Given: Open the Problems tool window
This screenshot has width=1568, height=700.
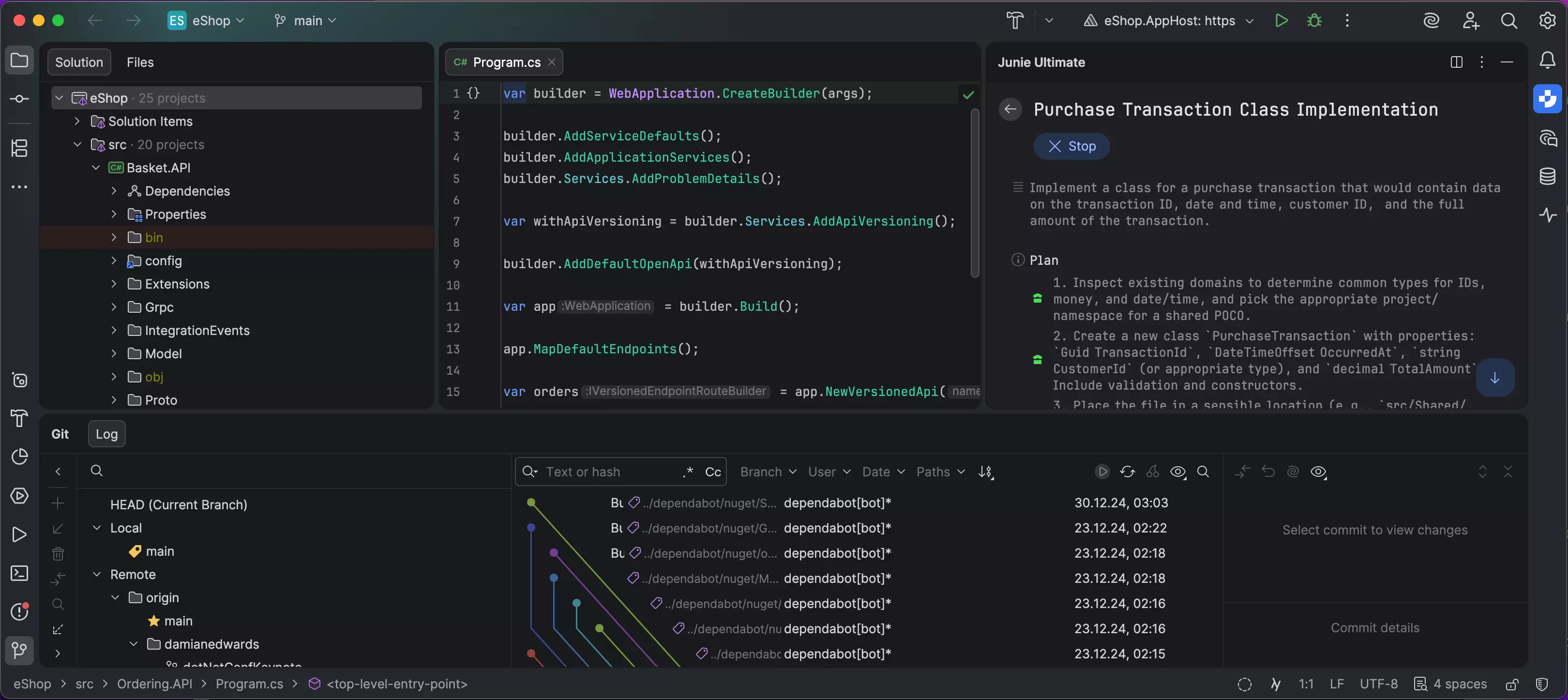Looking at the screenshot, I should point(19,612).
